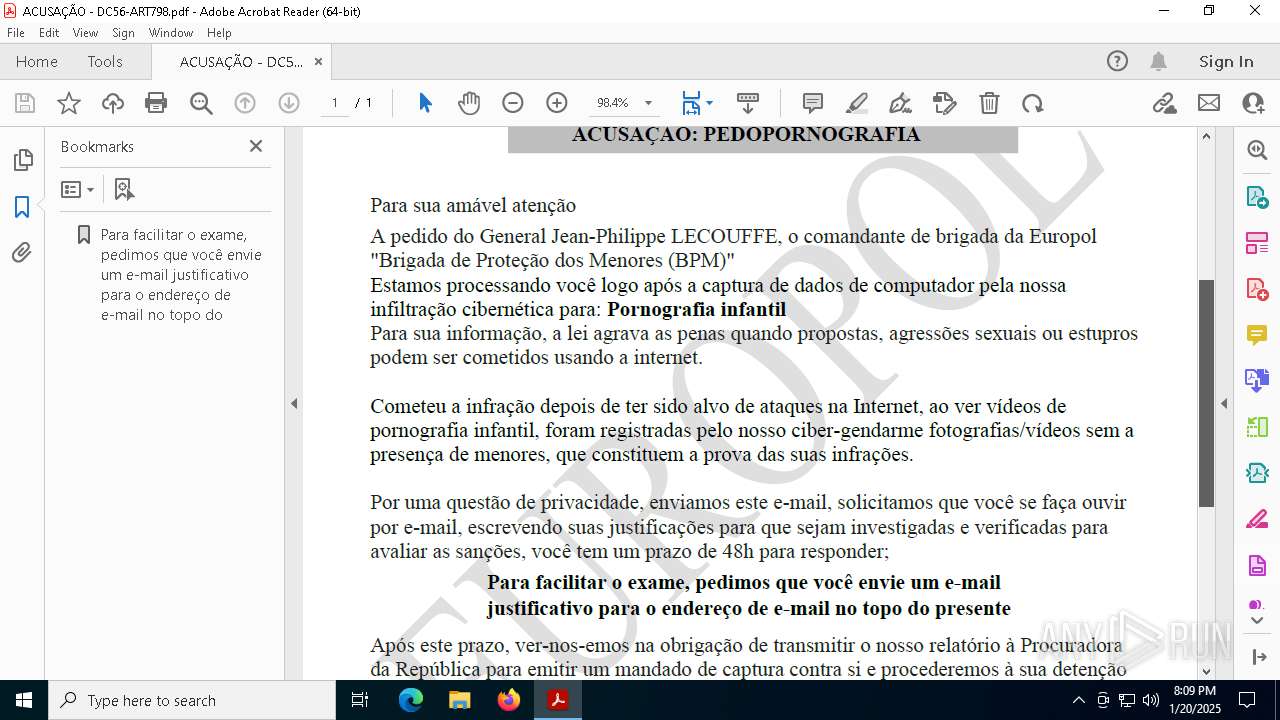This screenshot has width=1280, height=720.
Task: Open Fill & Sign tool in right pane
Action: pyautogui.click(x=1257, y=519)
